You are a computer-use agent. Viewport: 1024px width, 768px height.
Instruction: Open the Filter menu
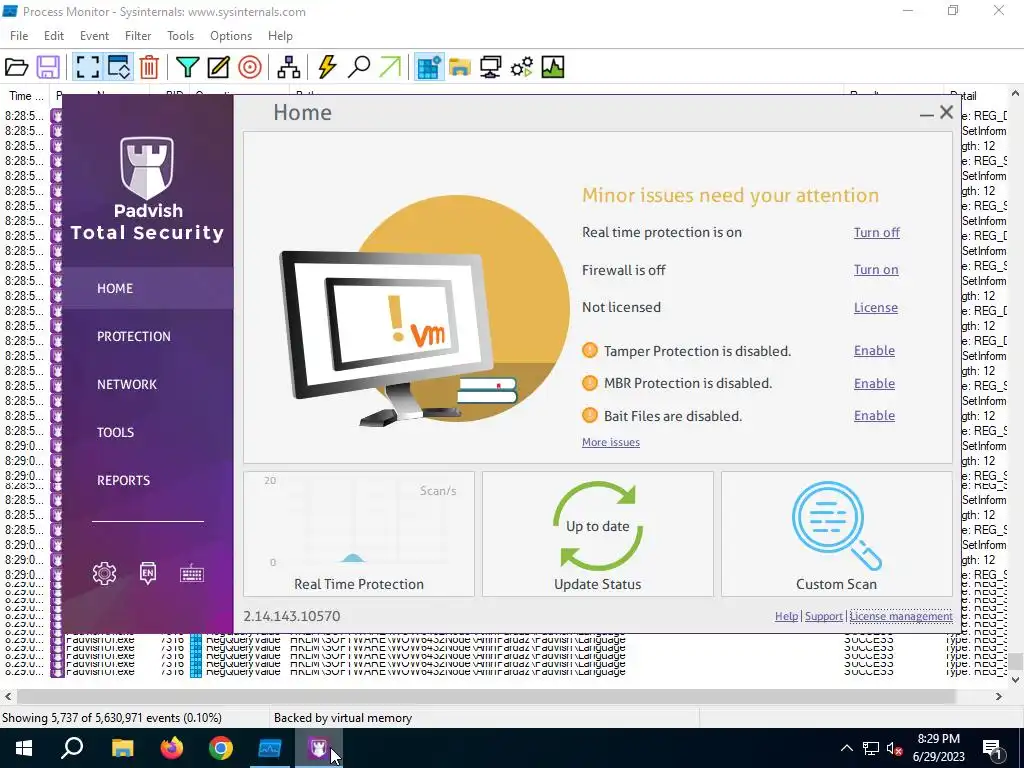point(138,36)
